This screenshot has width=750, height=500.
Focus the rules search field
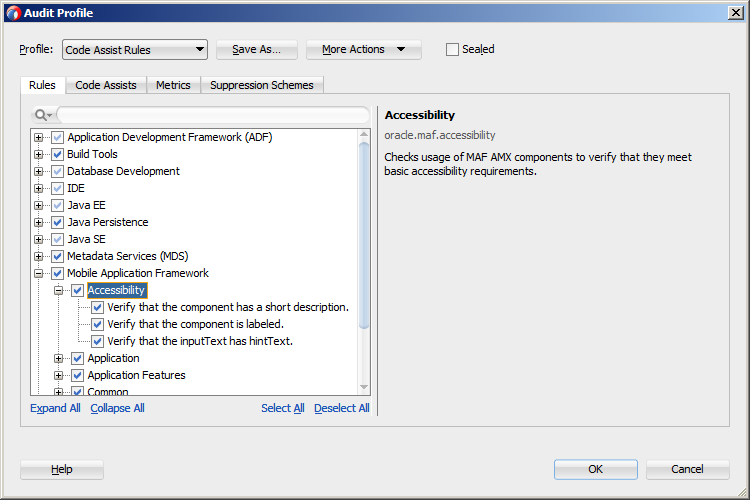213,115
